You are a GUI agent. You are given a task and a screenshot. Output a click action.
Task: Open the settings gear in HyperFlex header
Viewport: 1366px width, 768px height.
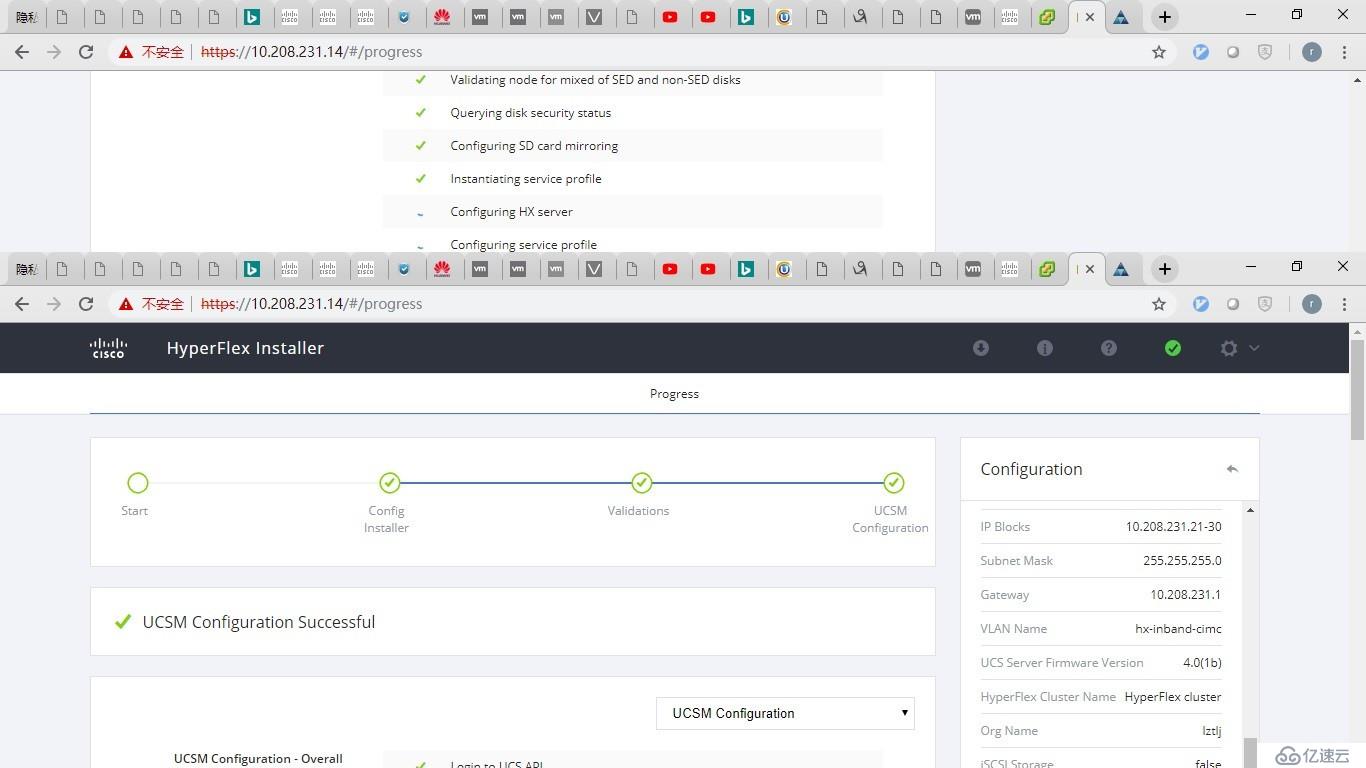(x=1229, y=348)
